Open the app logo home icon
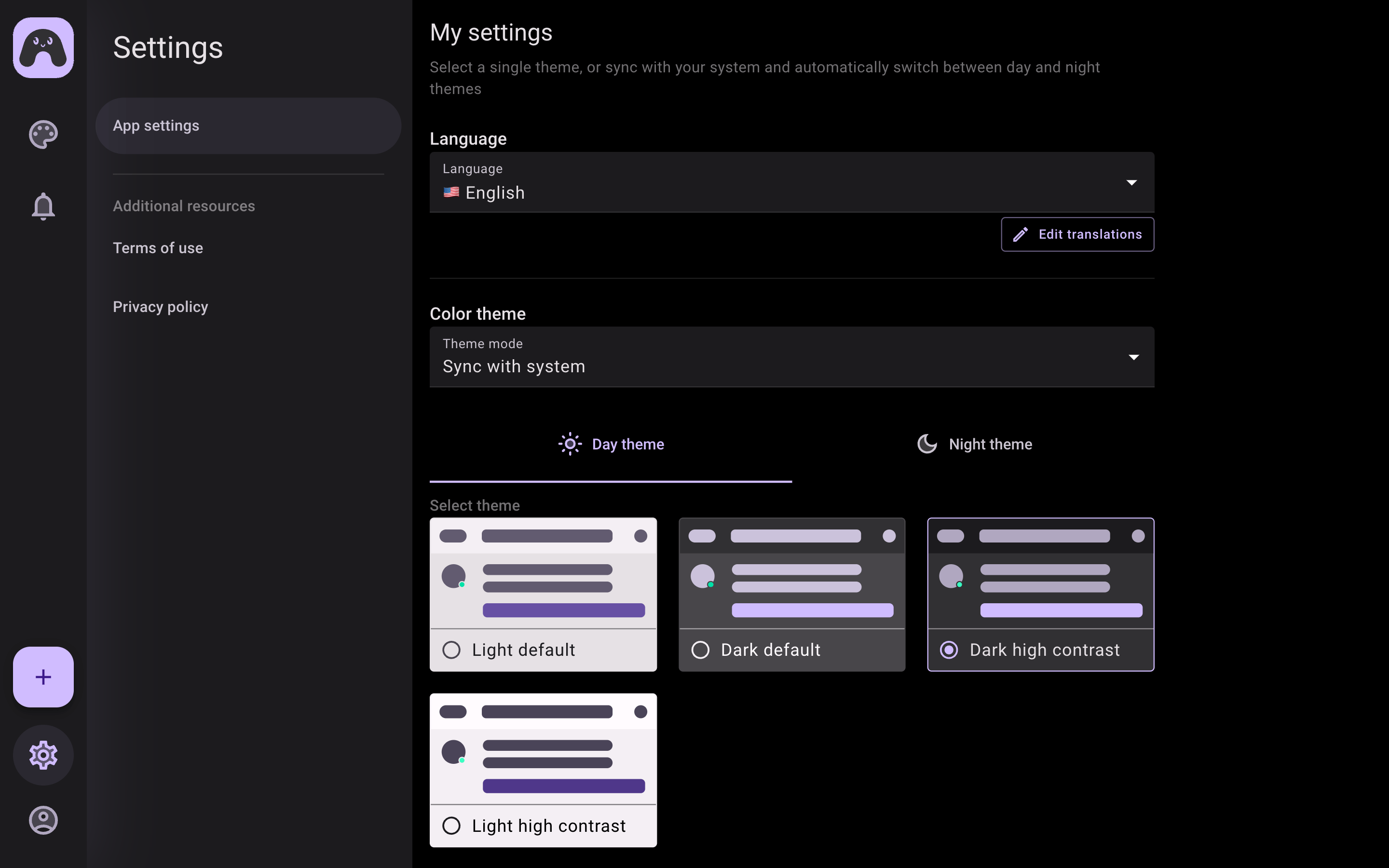Image resolution: width=1389 pixels, height=868 pixels. pos(43,48)
